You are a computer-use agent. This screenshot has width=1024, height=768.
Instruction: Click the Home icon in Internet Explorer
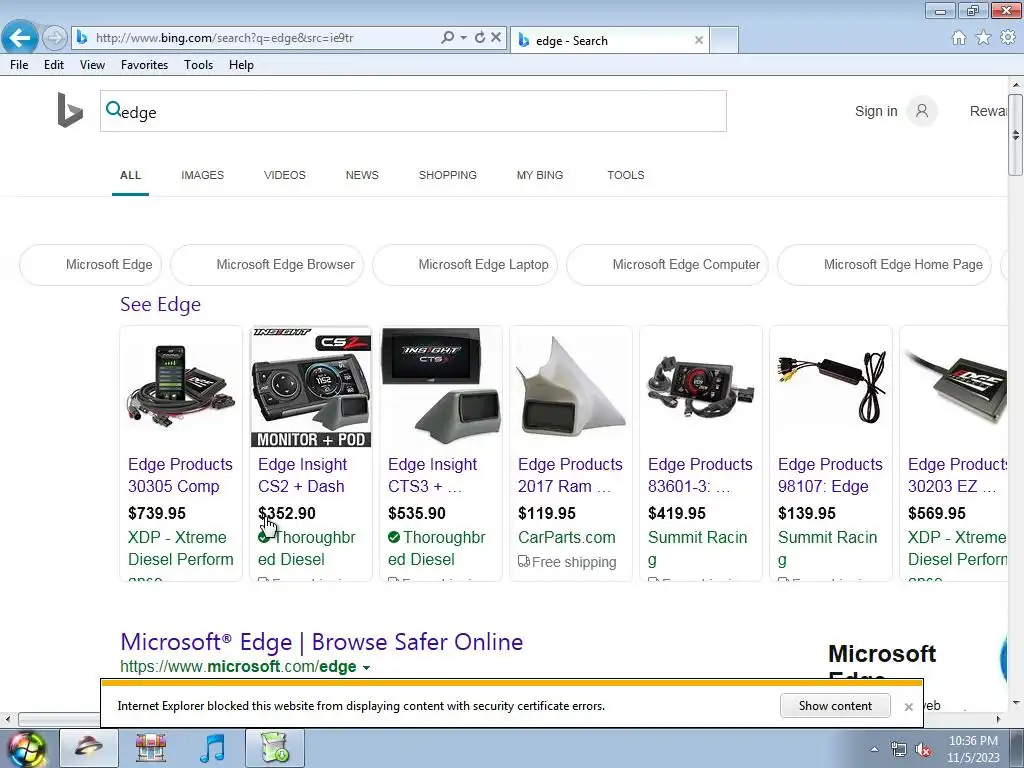pos(959,38)
